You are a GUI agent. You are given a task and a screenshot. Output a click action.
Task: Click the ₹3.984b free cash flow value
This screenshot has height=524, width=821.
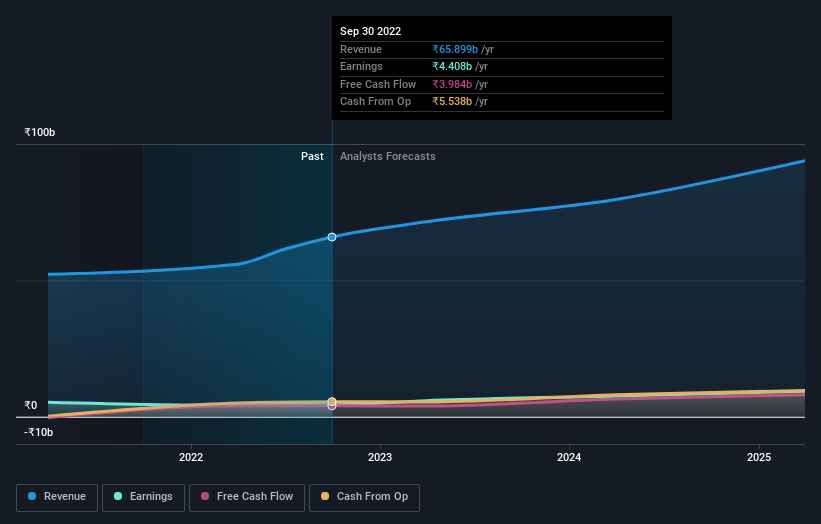click(x=452, y=84)
